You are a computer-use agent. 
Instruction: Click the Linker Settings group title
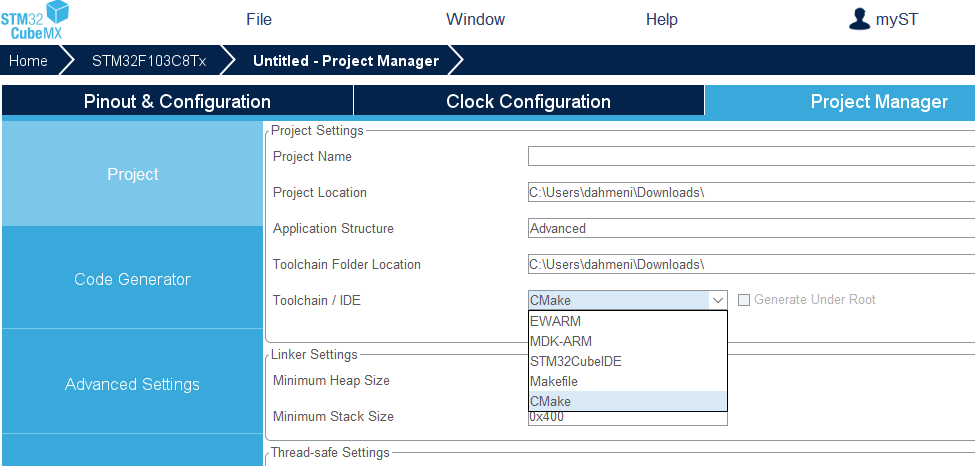pos(314,354)
